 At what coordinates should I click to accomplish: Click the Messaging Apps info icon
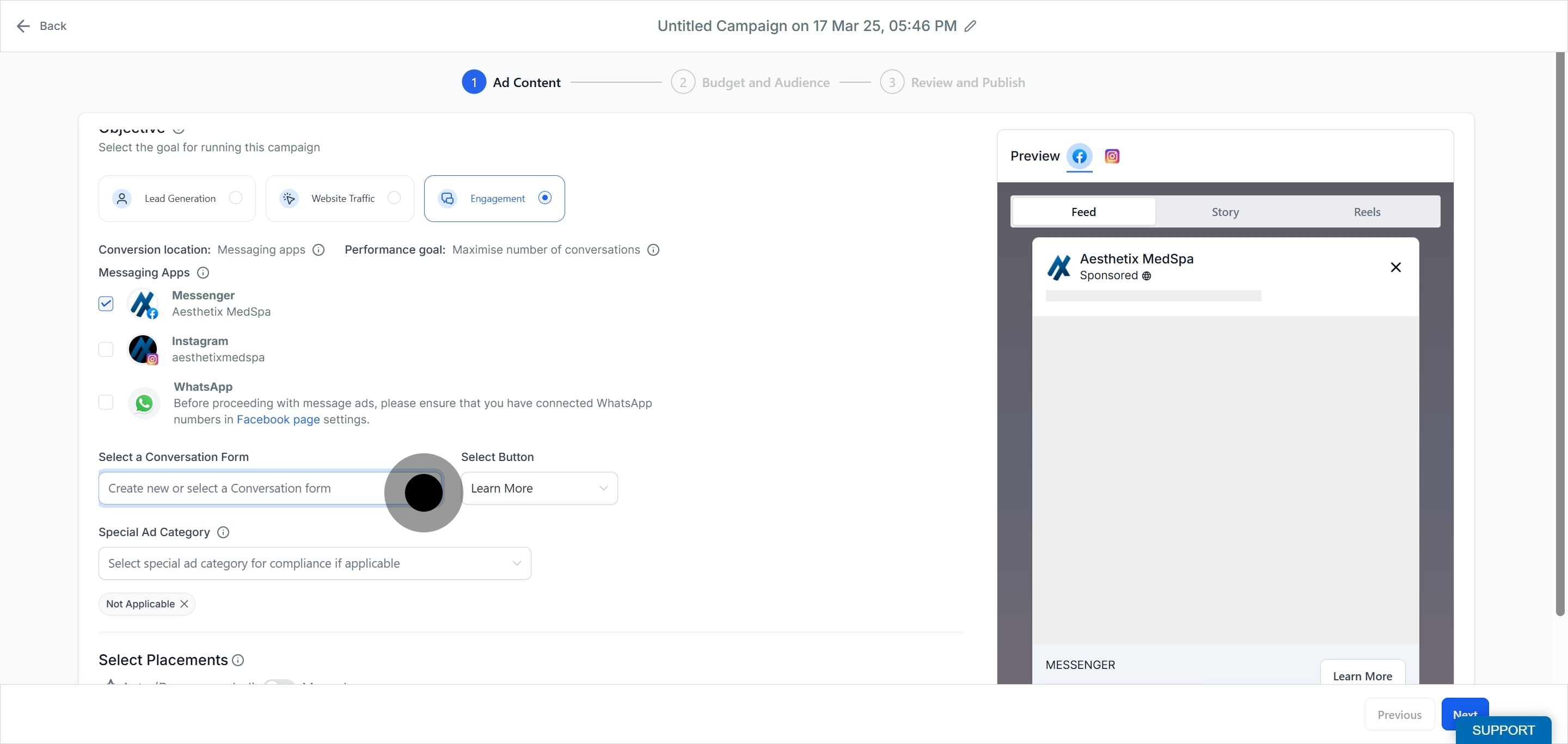pyautogui.click(x=203, y=273)
